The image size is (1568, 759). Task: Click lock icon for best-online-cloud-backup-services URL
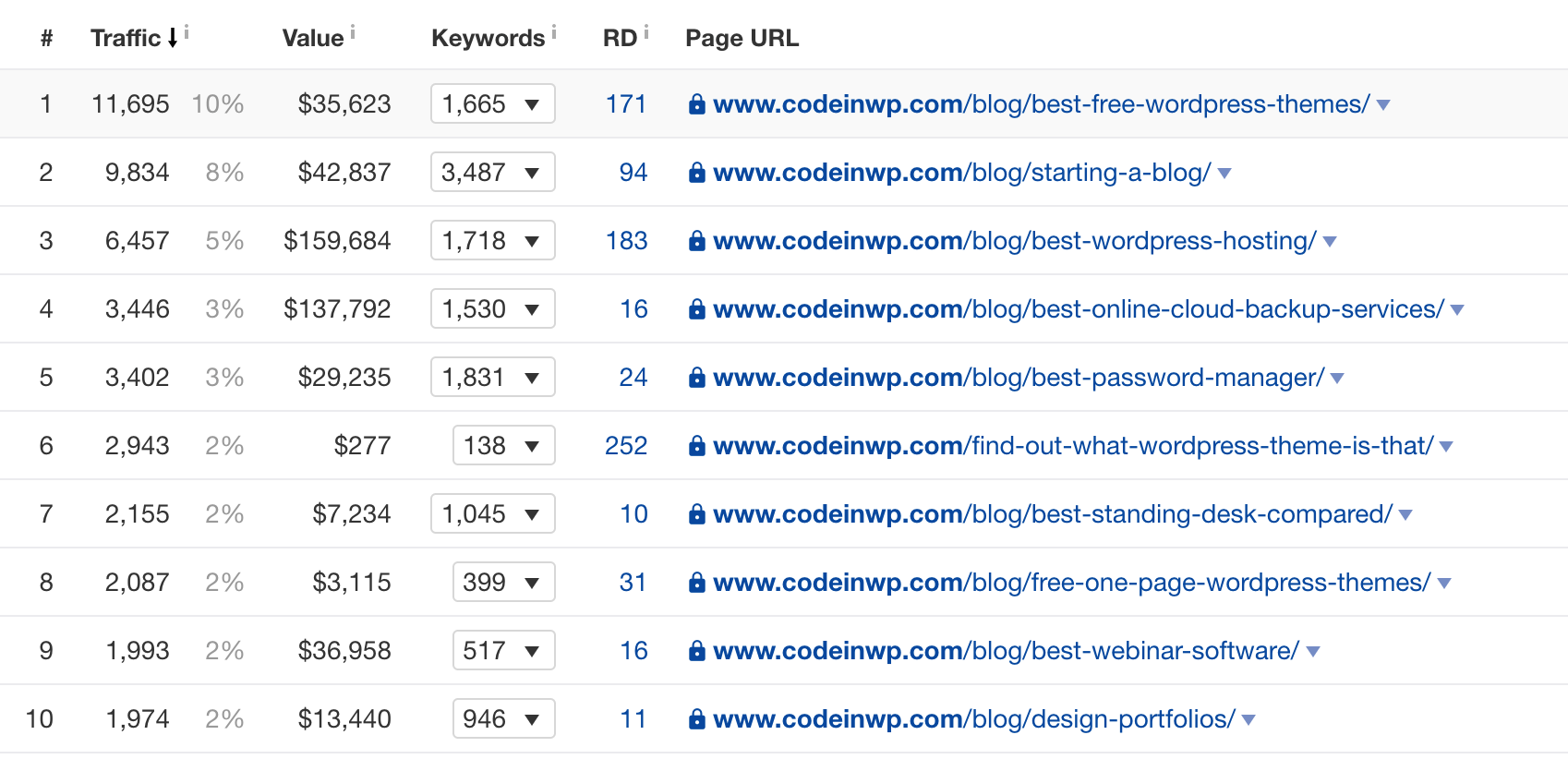pyautogui.click(x=697, y=309)
